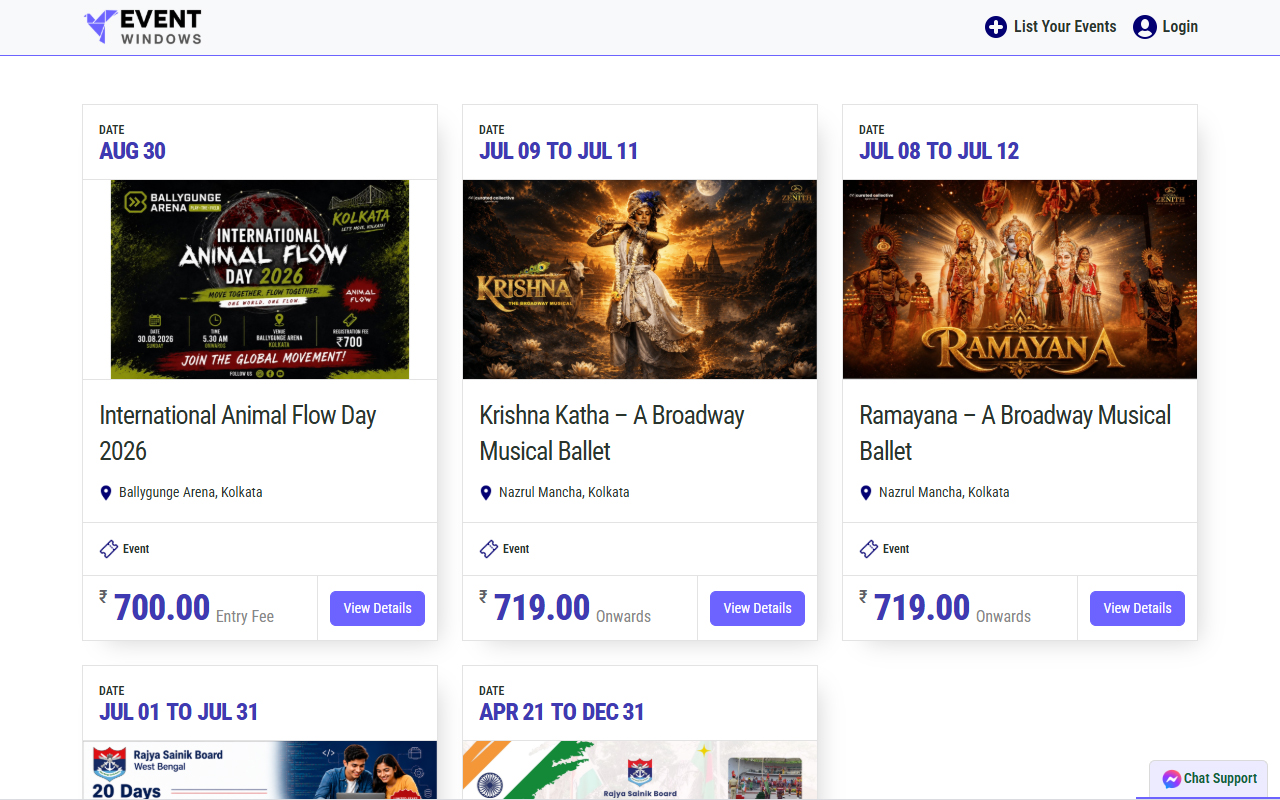Open the Rajya Sainik Board flag banner
This screenshot has width=1280, height=800.
640,770
